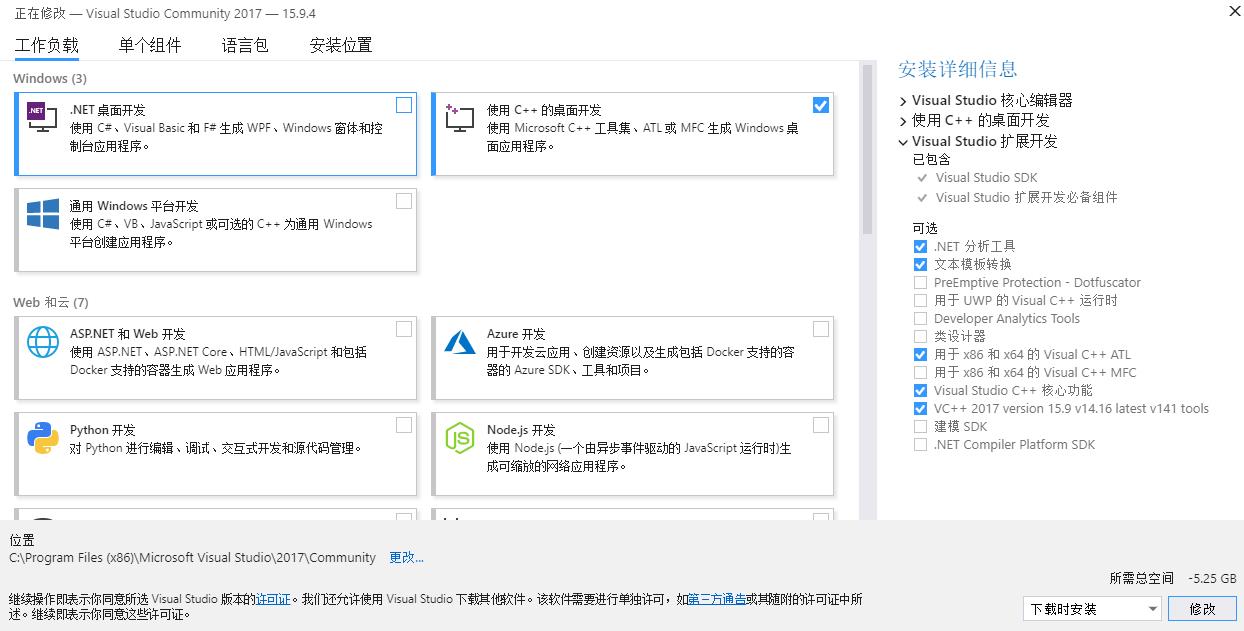
Task: Check the Azure 开发 workload checkbox
Action: tap(821, 329)
